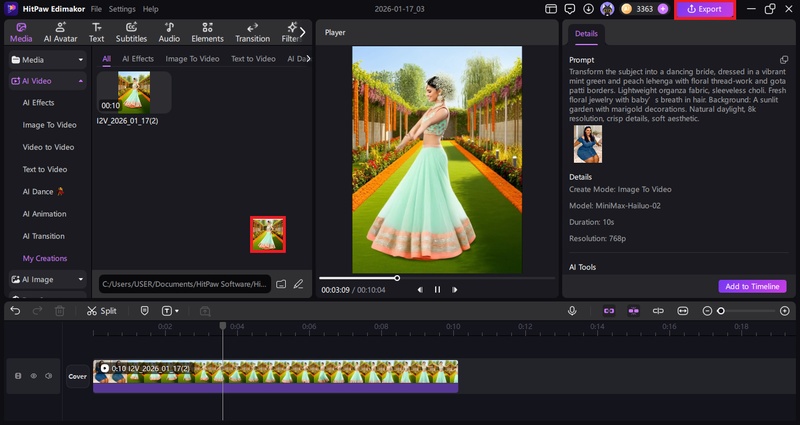800x425 pixels.
Task: Expand the Media dropdown in sidebar
Action: coord(47,60)
